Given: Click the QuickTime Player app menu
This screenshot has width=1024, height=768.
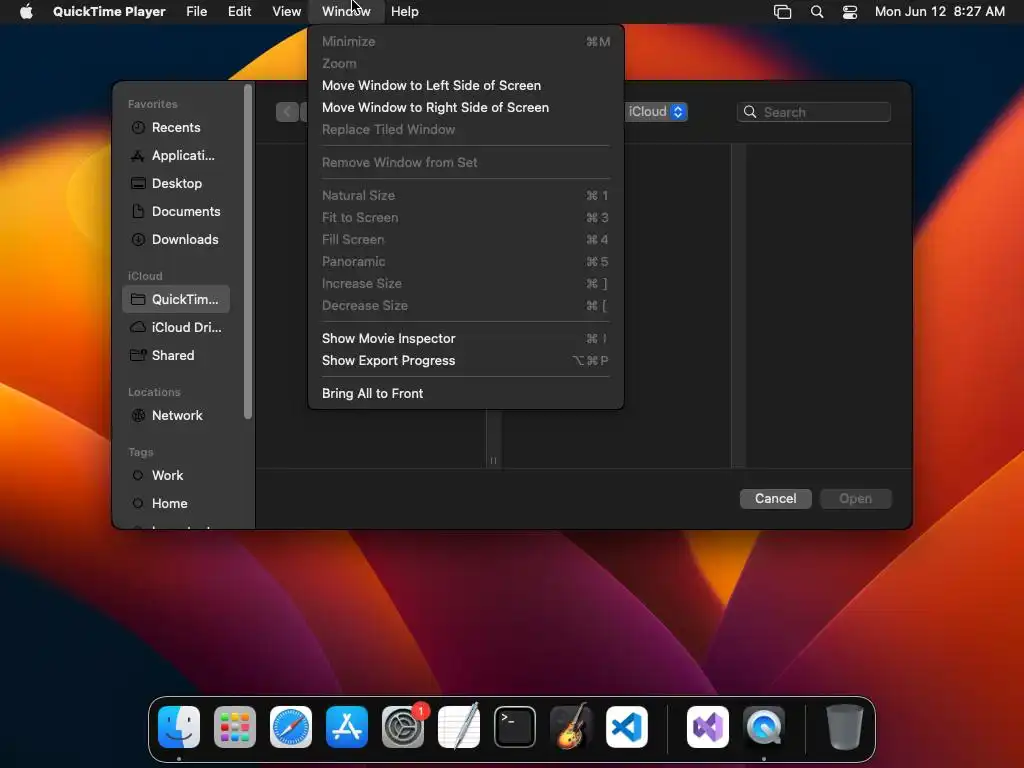Looking at the screenshot, I should tap(109, 11).
